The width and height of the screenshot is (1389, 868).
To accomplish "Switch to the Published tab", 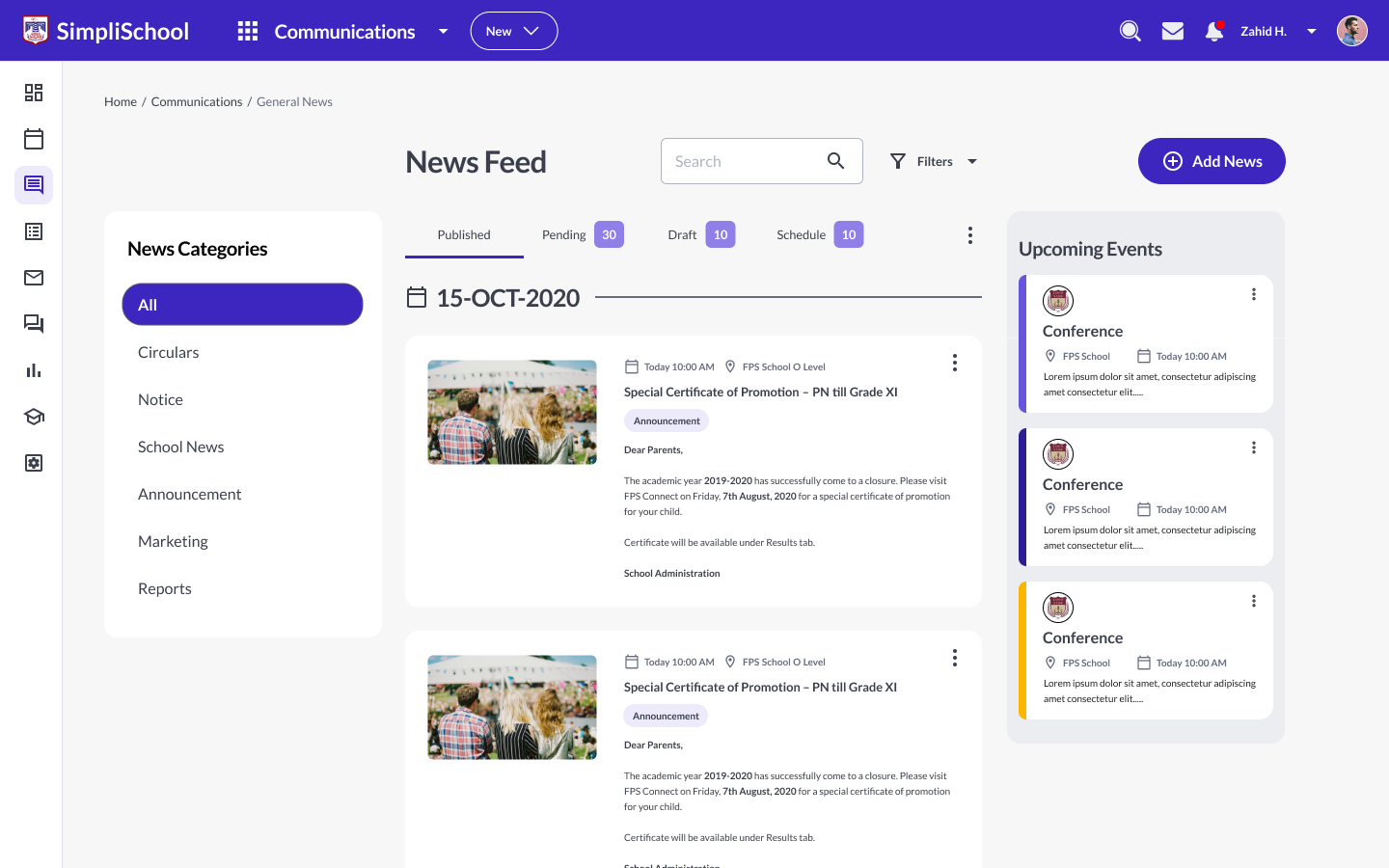I will (464, 235).
